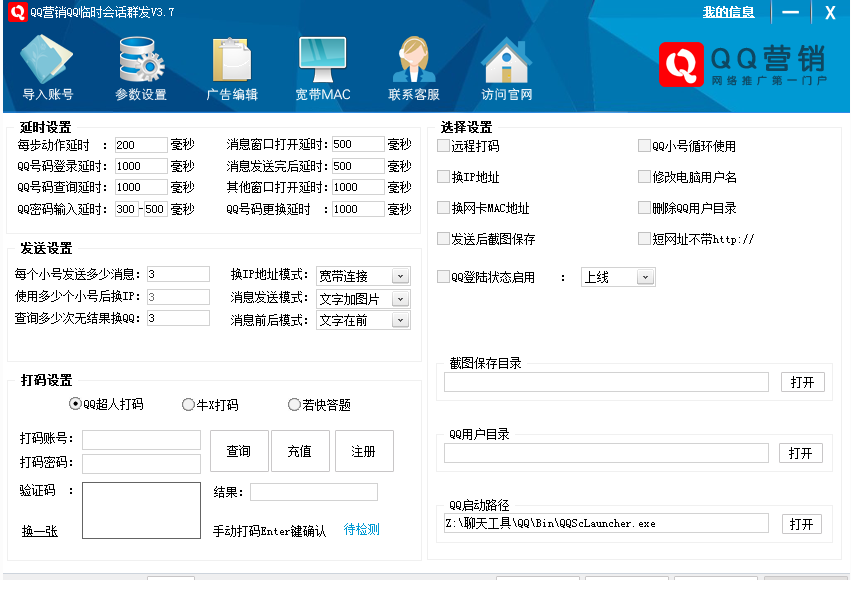Click the 查询 button
Viewport: 851px width, 603px height.
239,451
